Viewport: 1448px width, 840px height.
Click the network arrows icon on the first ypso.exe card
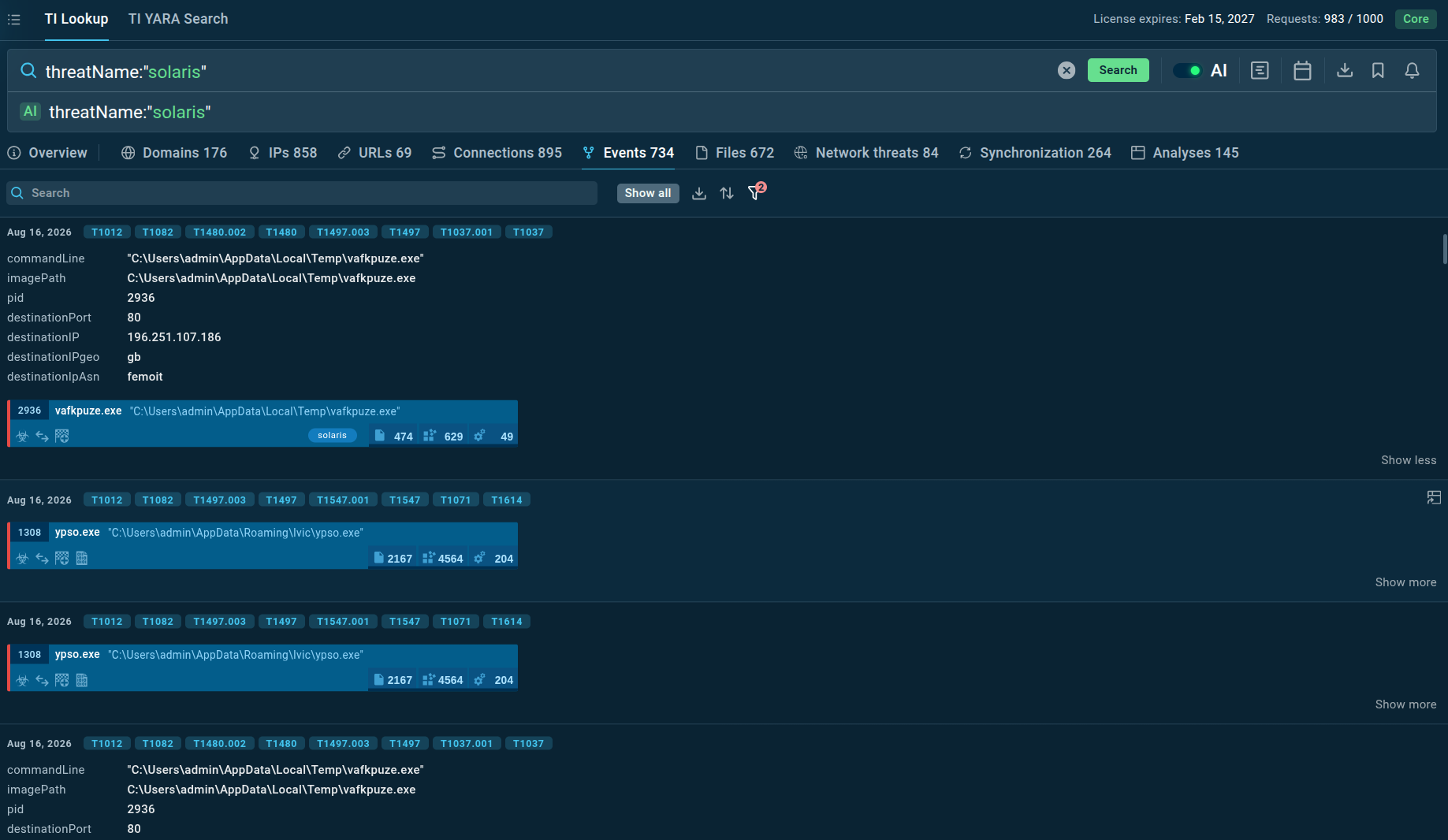[42, 558]
